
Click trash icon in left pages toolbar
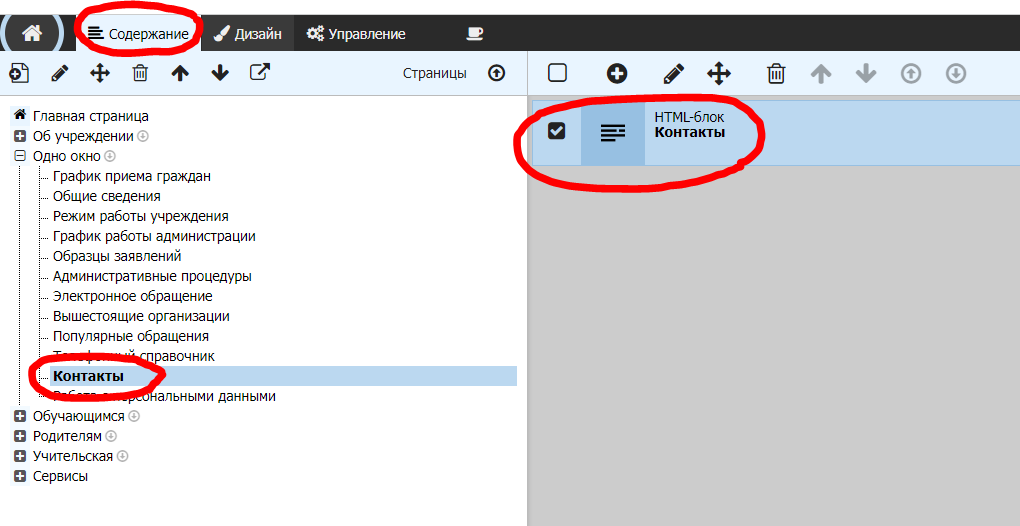pos(140,73)
